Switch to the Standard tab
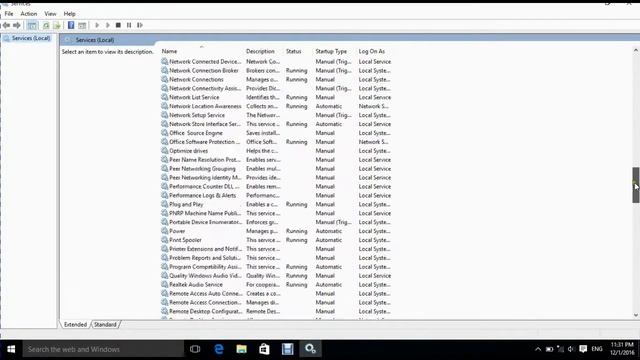Screen dimensions: 640x360 (105, 324)
